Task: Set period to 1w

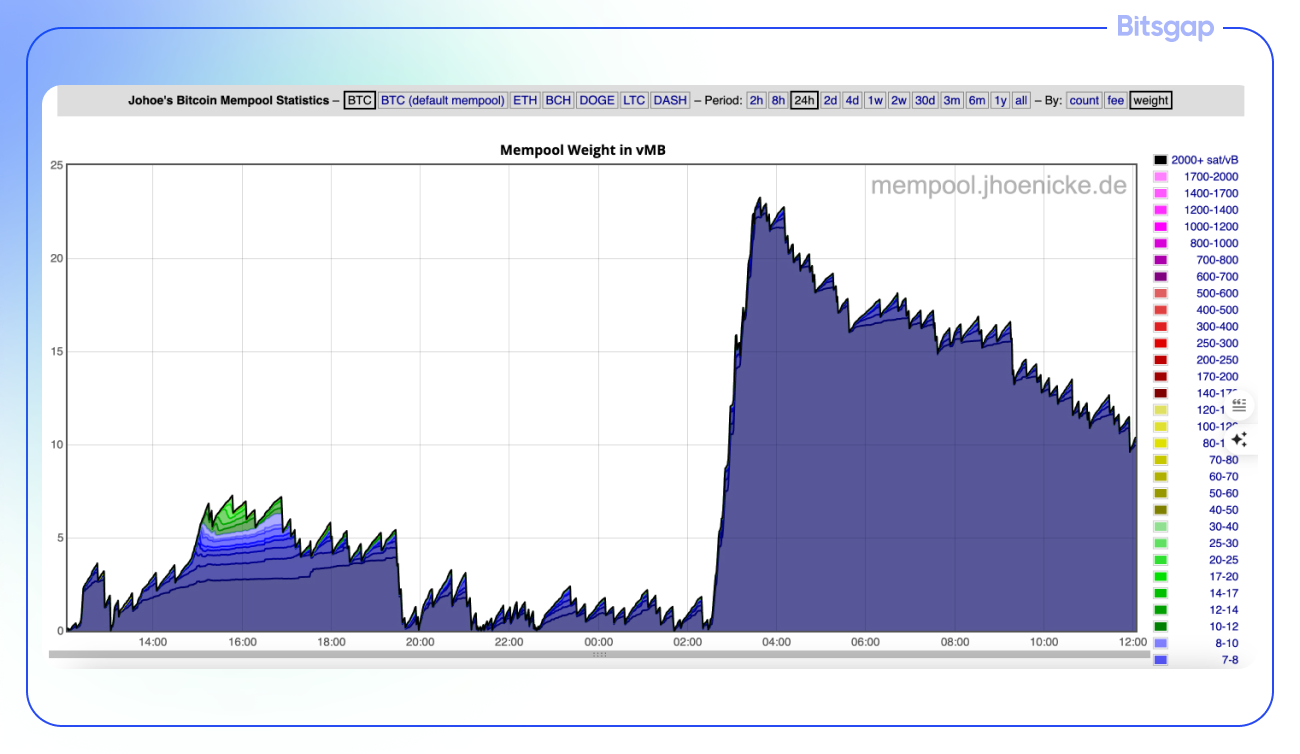Action: point(875,100)
